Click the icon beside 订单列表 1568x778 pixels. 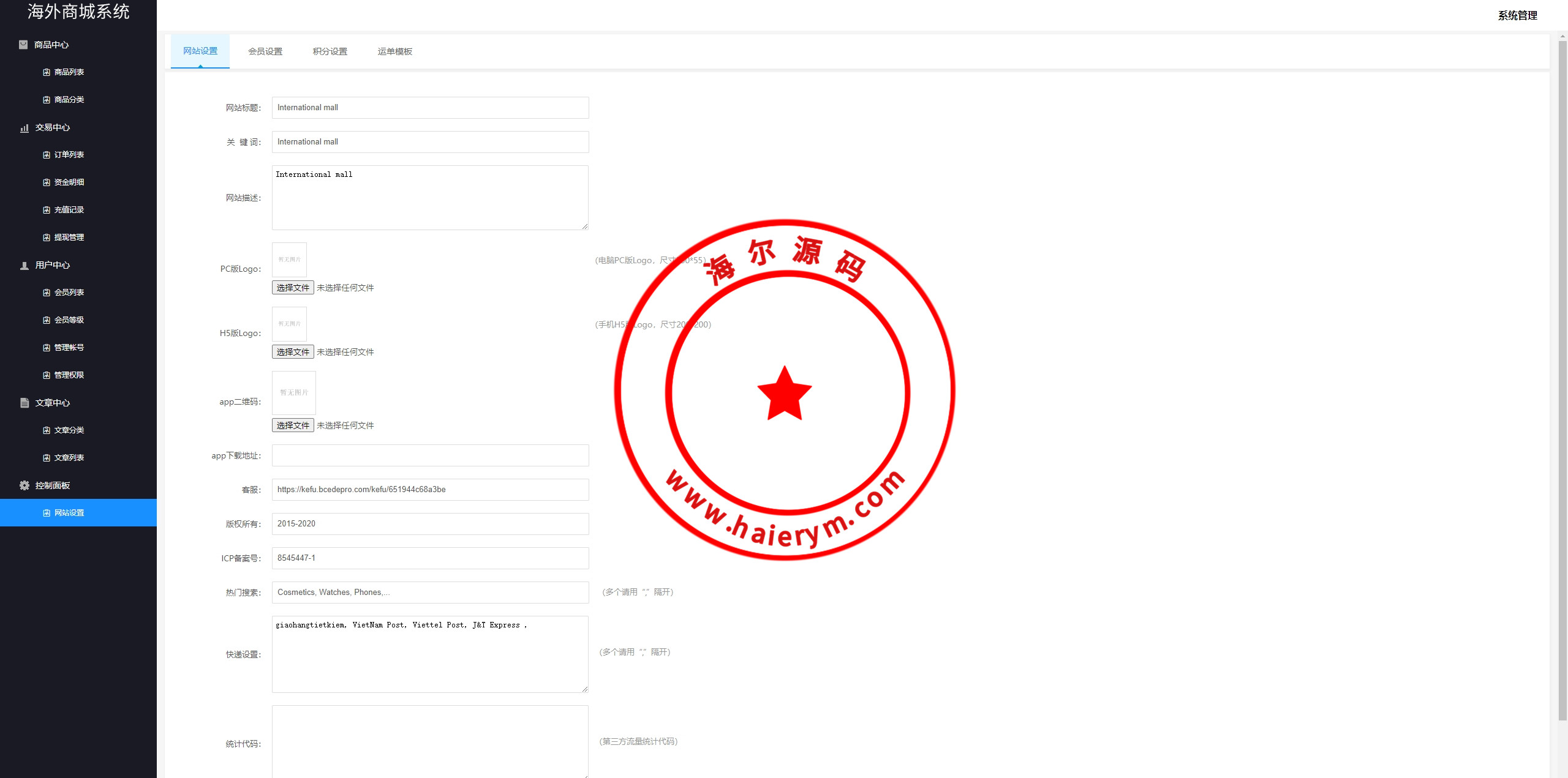47,155
